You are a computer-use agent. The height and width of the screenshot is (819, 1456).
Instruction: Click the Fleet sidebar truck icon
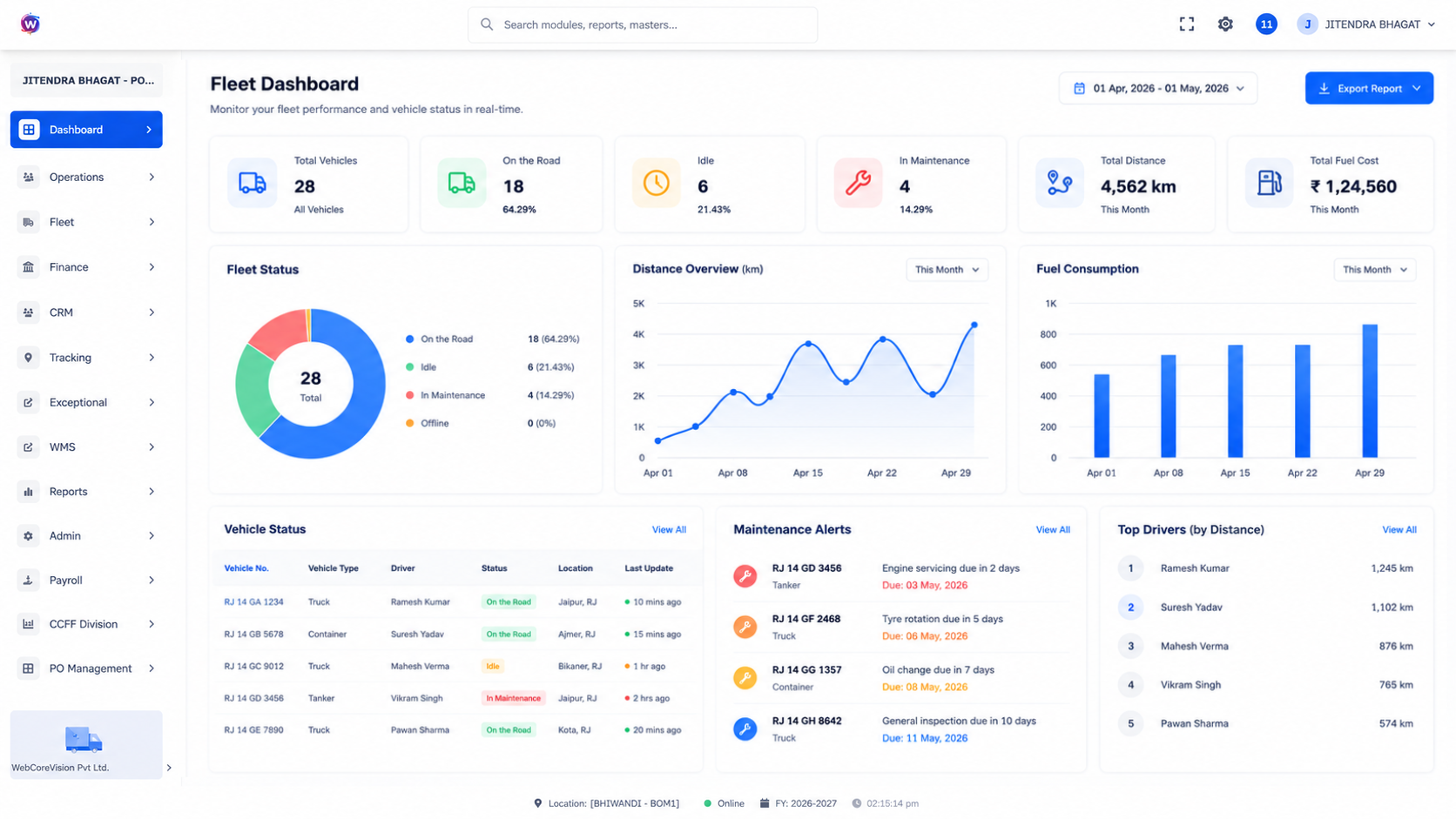(29, 222)
